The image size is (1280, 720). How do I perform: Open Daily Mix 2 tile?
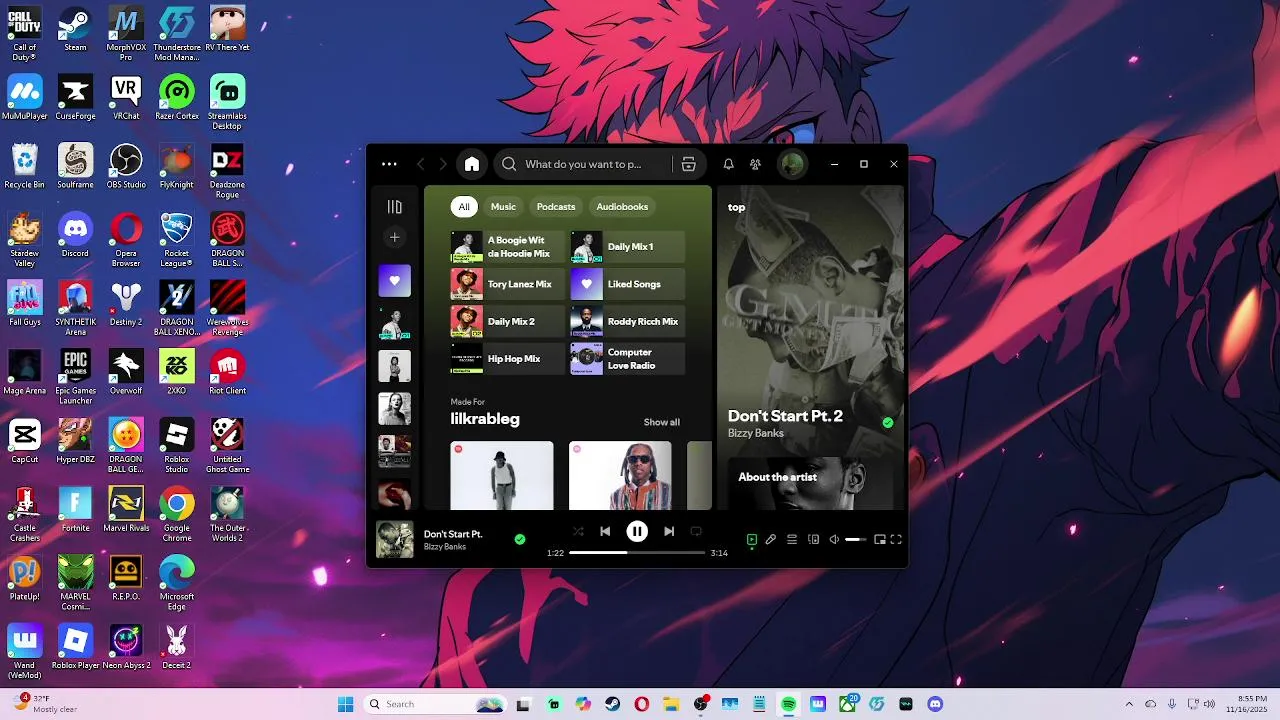pyautogui.click(x=508, y=322)
